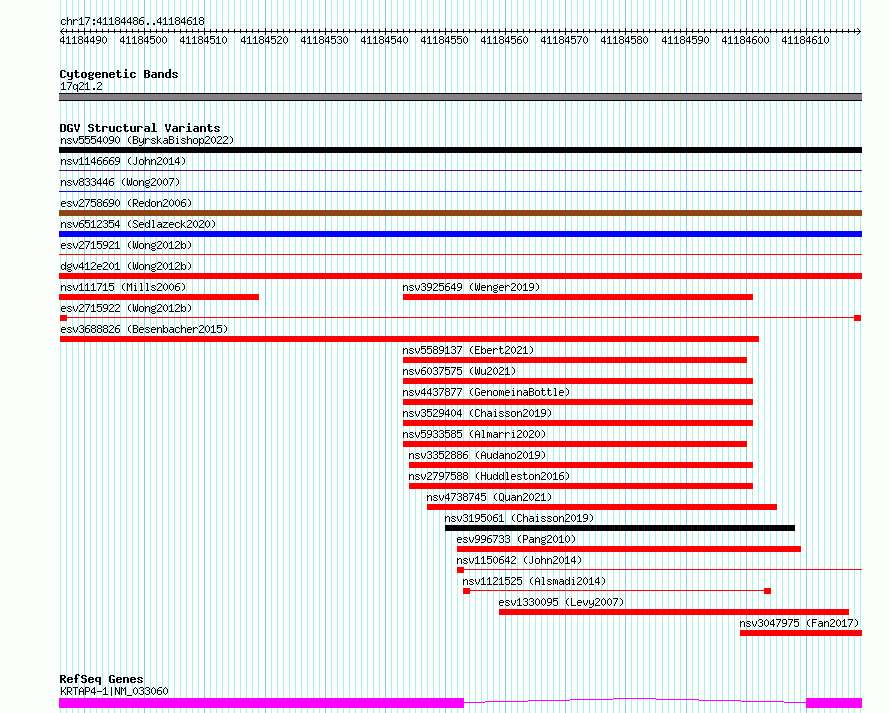Click the nsv1121525 (Alsmadi2014) left endpoint marker

(467, 591)
